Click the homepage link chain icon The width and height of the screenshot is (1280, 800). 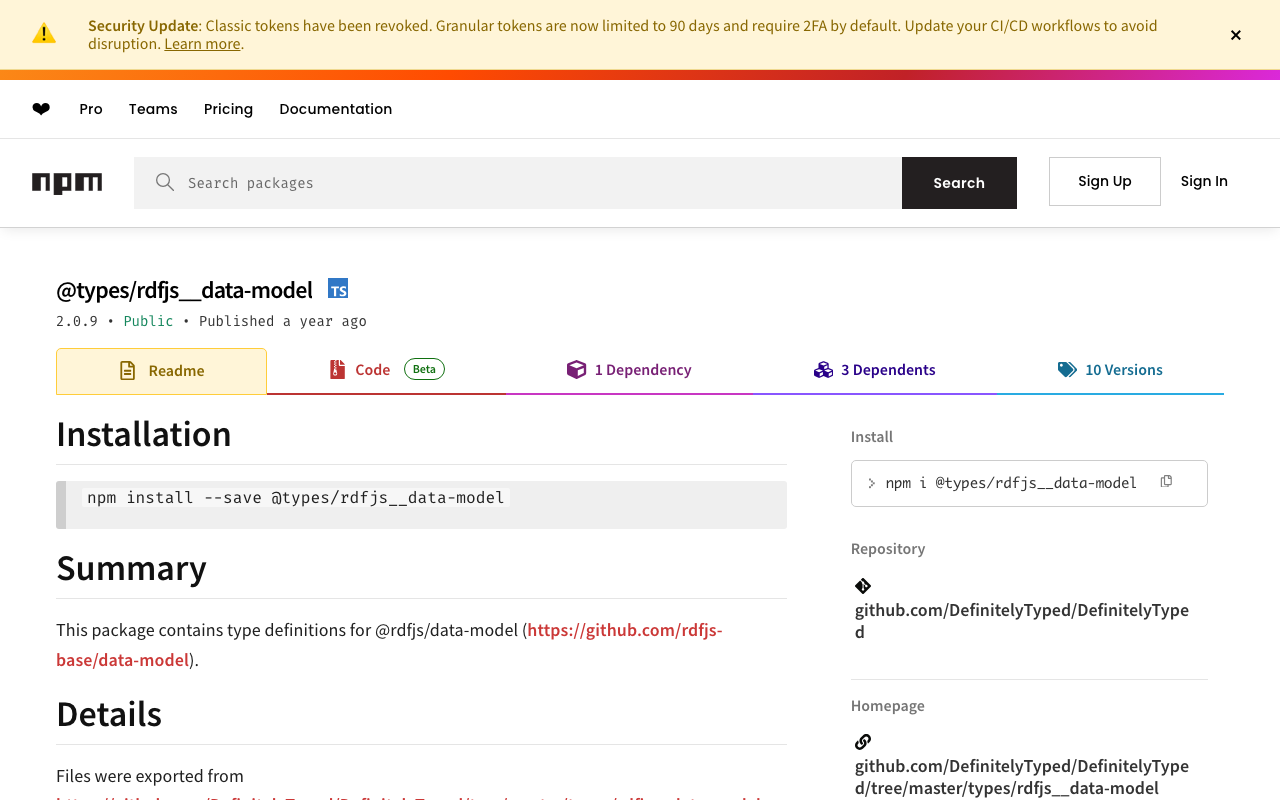[x=863, y=742]
